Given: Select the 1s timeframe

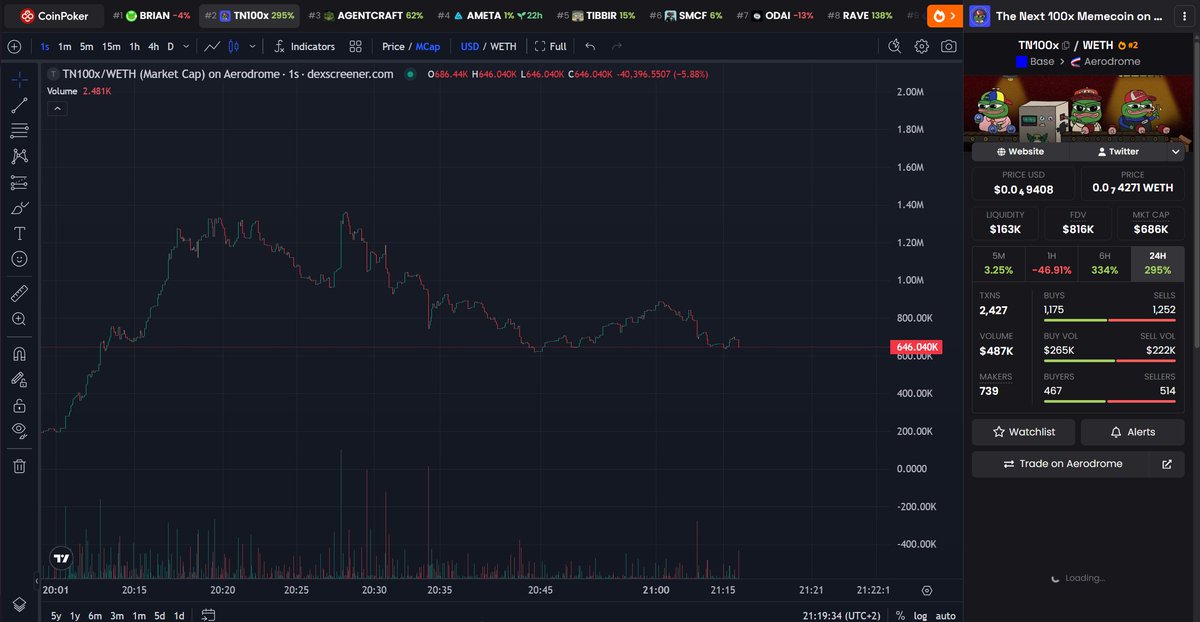Looking at the screenshot, I should point(45,46).
